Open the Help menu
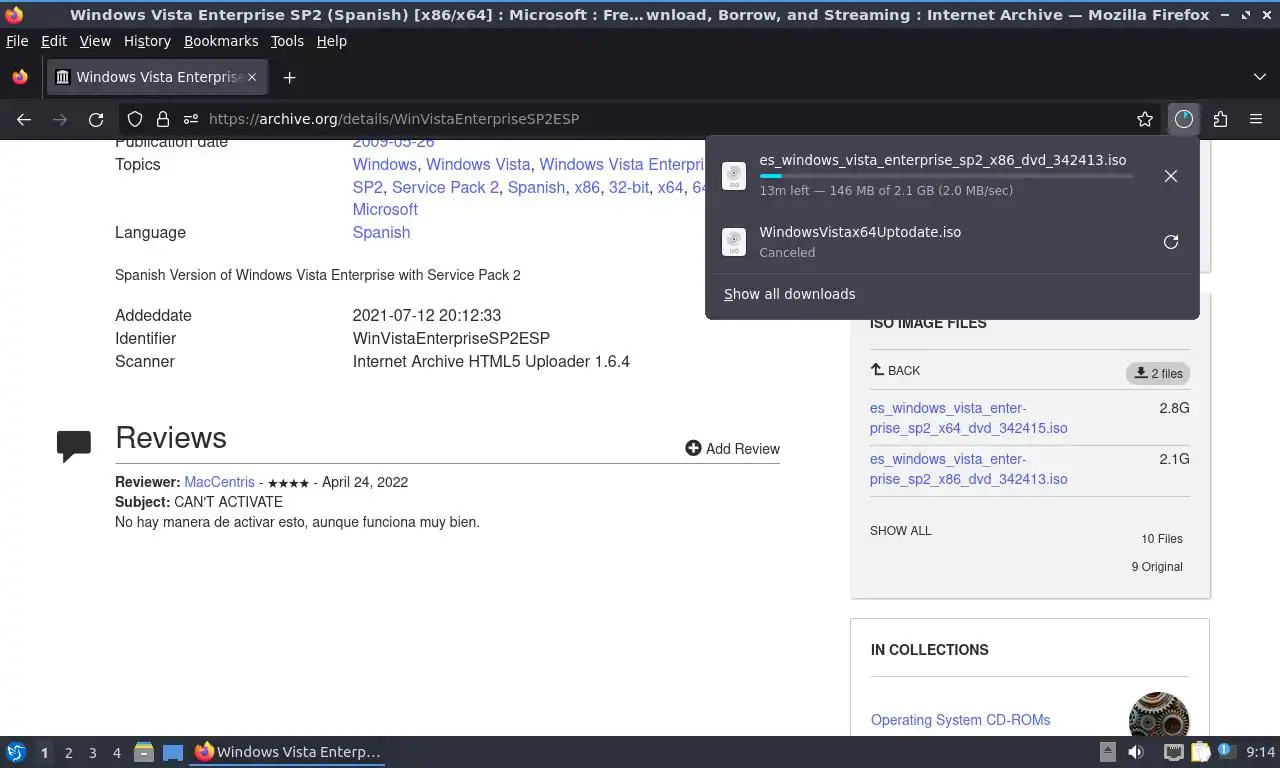Image resolution: width=1280 pixels, height=768 pixels. click(332, 41)
